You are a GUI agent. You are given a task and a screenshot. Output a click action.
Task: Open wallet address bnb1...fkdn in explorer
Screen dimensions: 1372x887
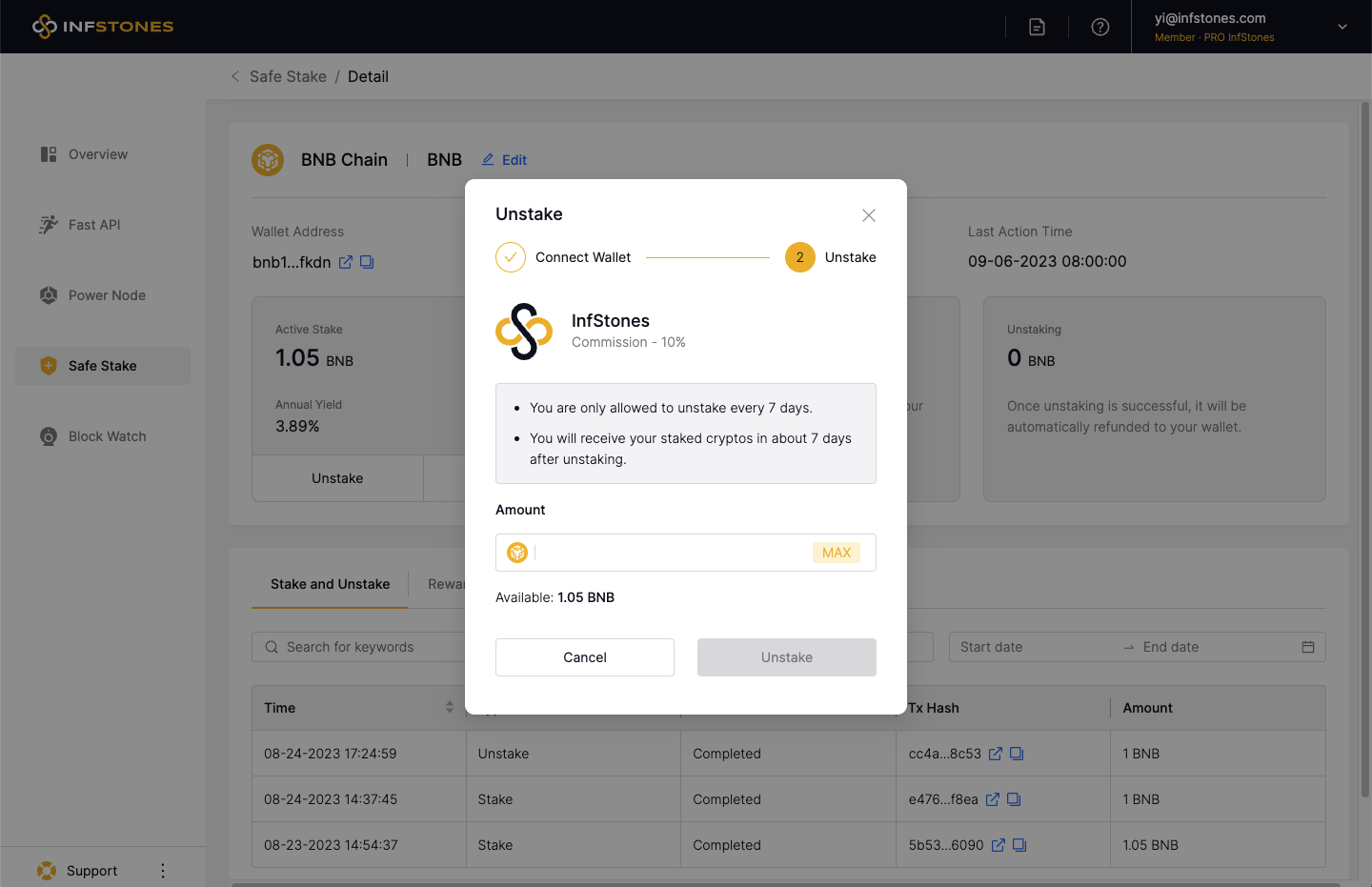point(346,262)
